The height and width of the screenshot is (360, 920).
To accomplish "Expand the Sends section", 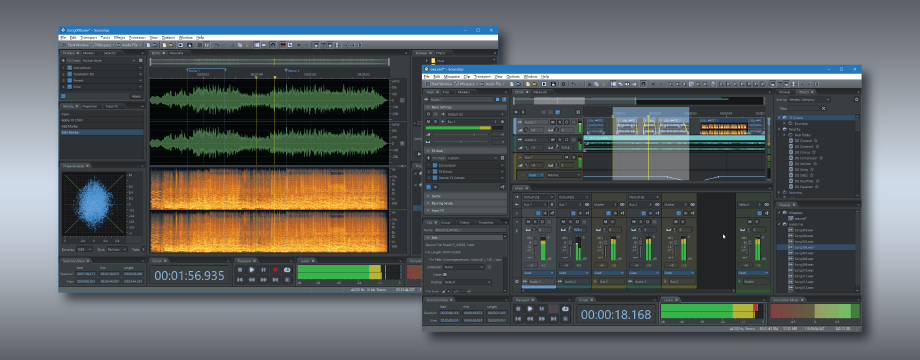I will tap(465, 196).
